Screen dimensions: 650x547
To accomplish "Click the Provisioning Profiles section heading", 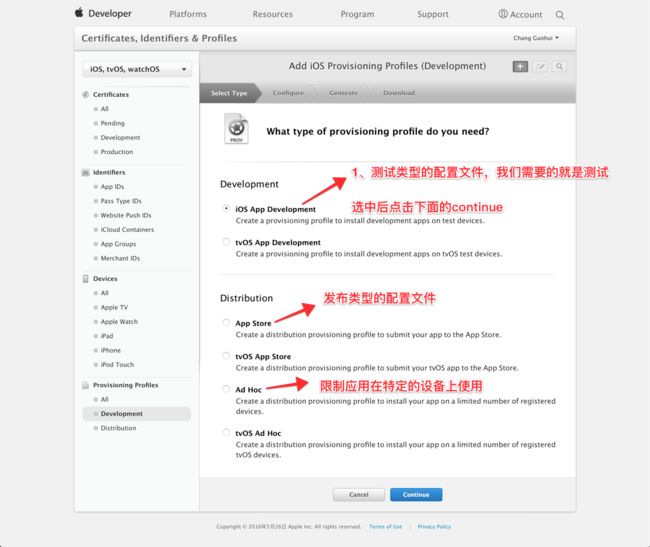I will [x=126, y=385].
